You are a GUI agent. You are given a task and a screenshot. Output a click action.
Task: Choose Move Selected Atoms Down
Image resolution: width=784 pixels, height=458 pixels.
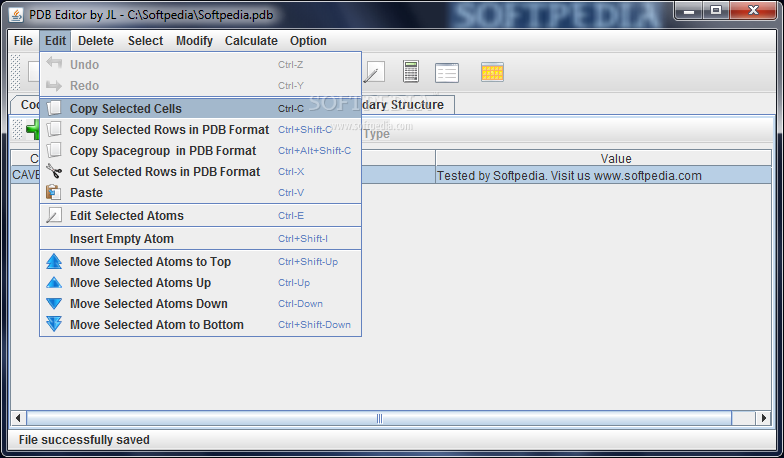[x=200, y=304]
